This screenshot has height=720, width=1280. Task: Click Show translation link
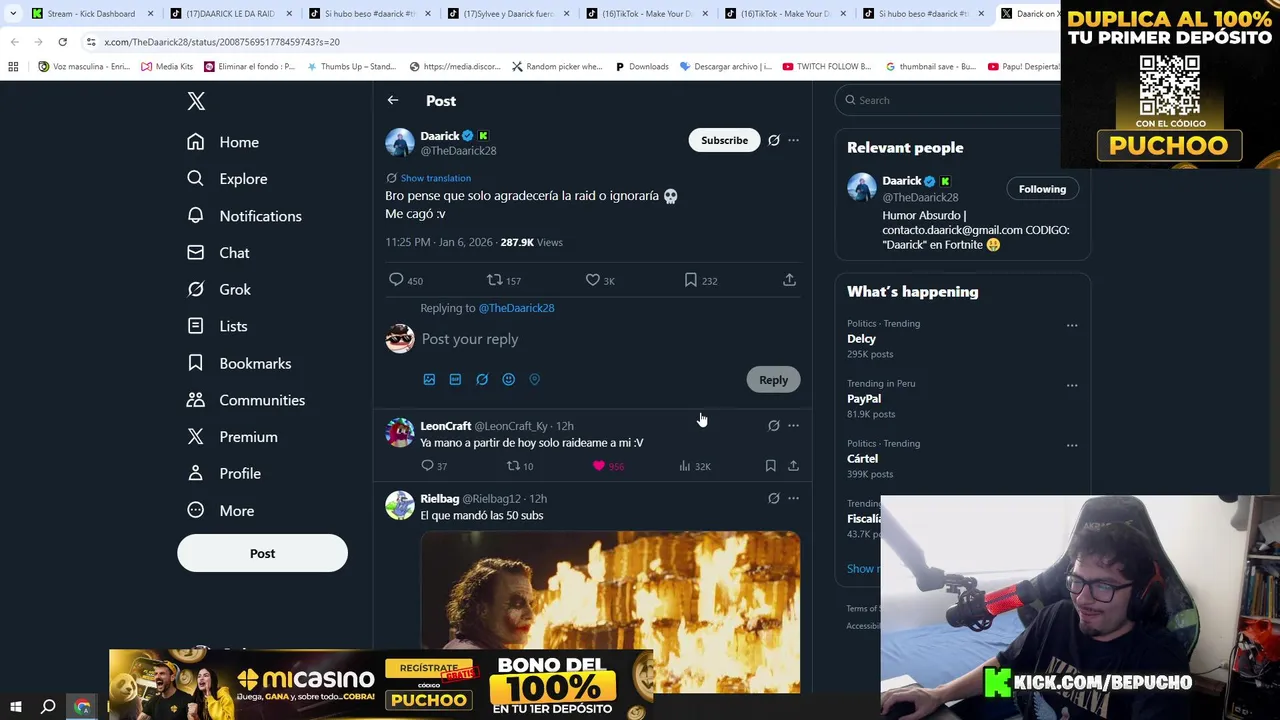pos(435,178)
